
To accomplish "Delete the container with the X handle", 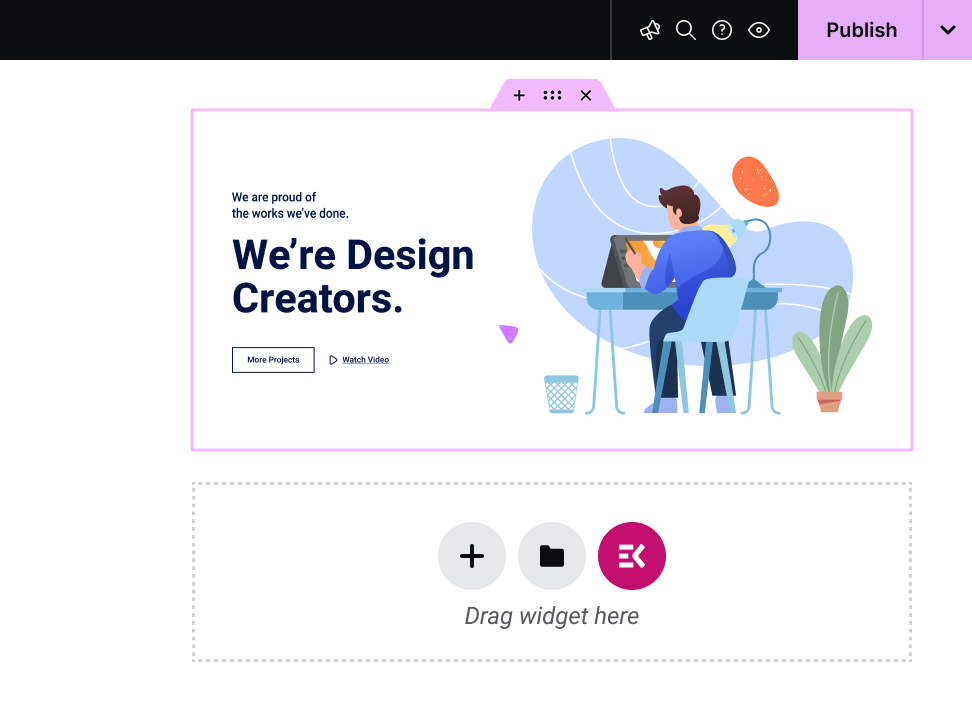I will [x=586, y=95].
